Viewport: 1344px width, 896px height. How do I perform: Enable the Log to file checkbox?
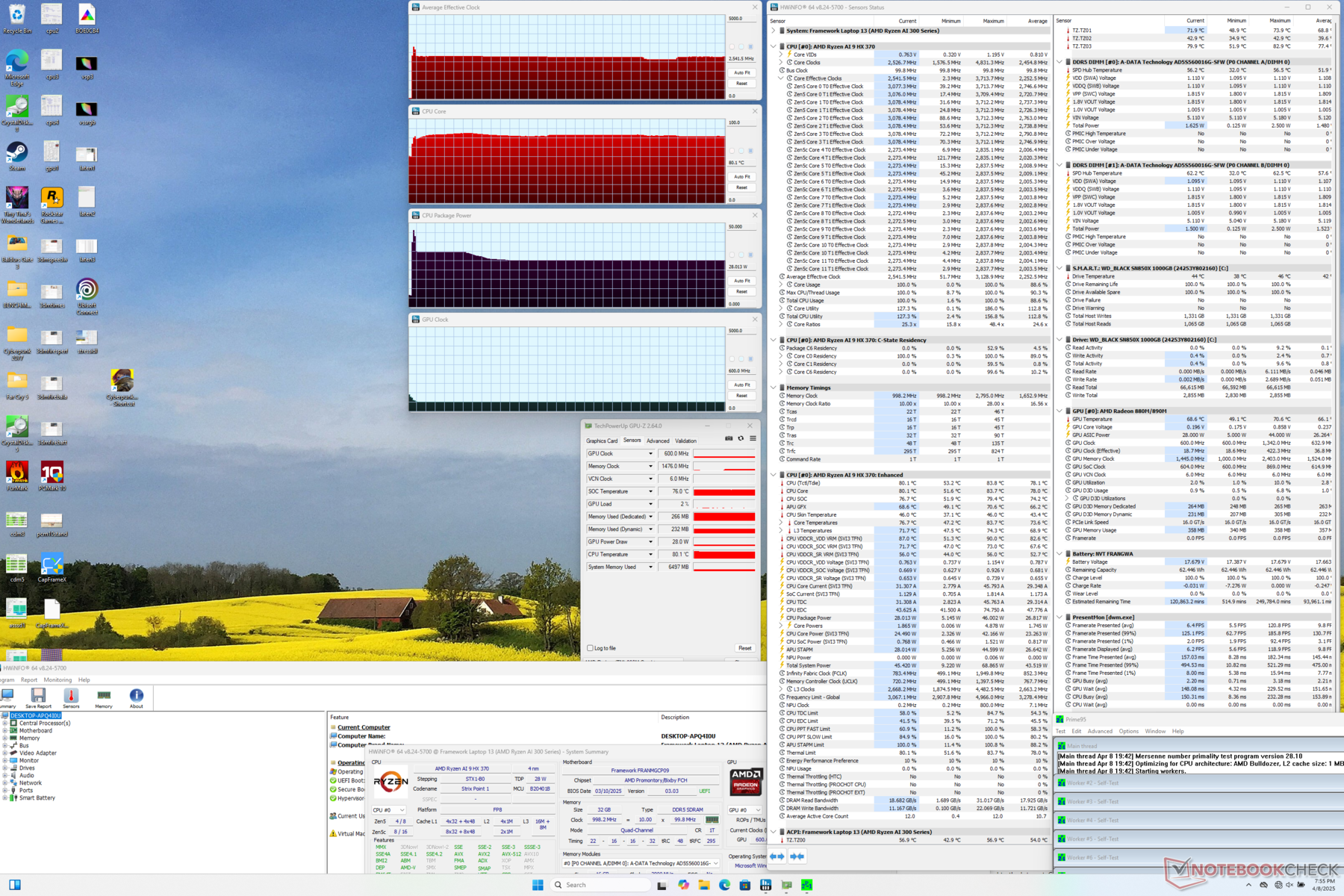591,648
